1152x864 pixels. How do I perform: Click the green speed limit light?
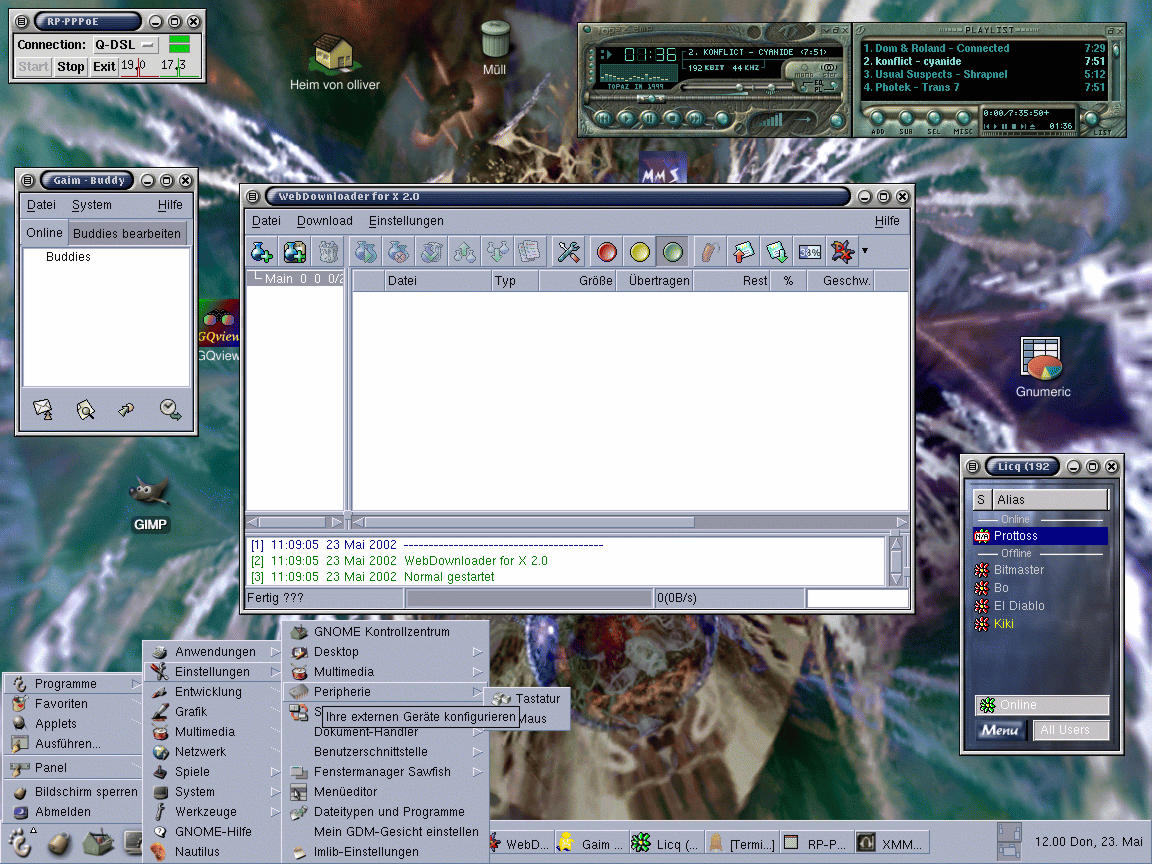click(673, 252)
